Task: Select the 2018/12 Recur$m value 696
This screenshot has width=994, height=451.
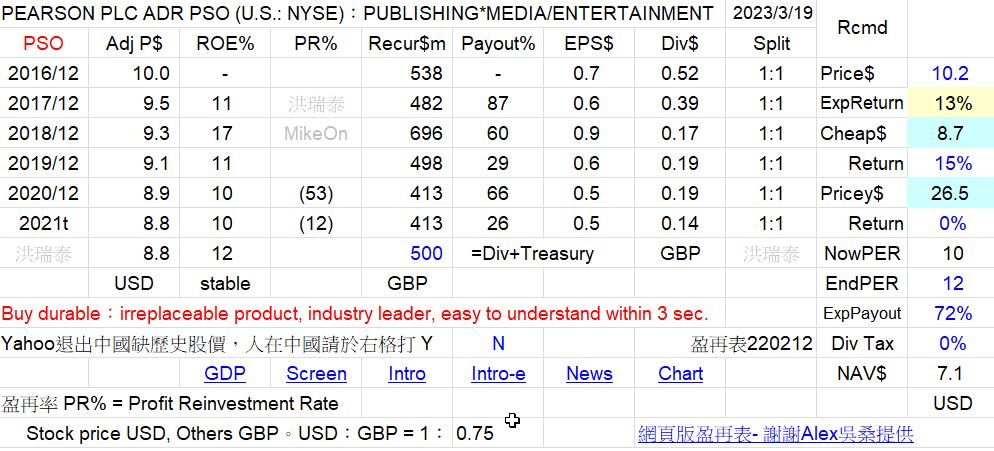Action: [x=407, y=133]
